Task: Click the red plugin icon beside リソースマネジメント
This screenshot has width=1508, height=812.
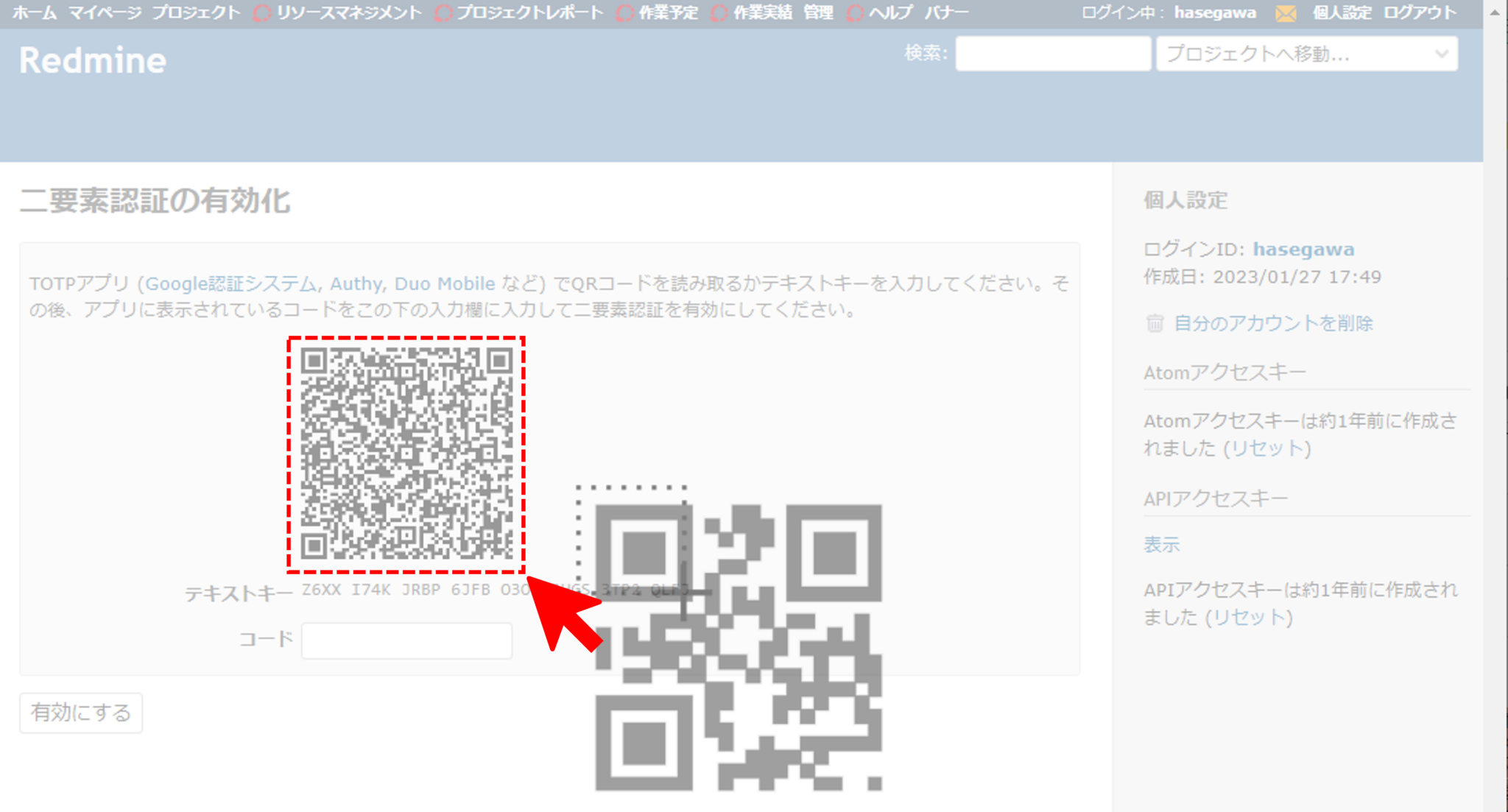Action: (262, 13)
